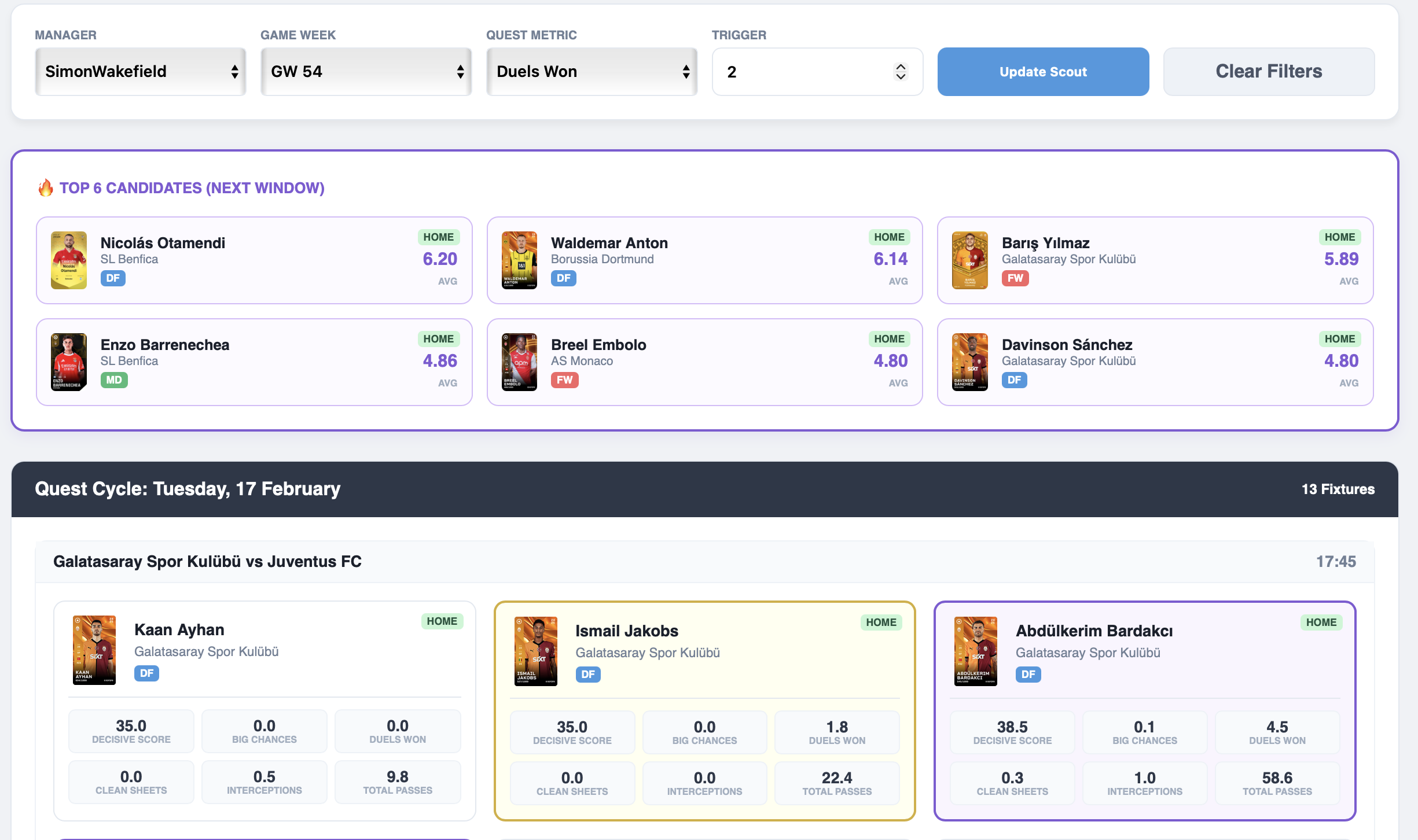
Task: Click the FW position badge under Barış Yılmaz
Action: click(1015, 278)
